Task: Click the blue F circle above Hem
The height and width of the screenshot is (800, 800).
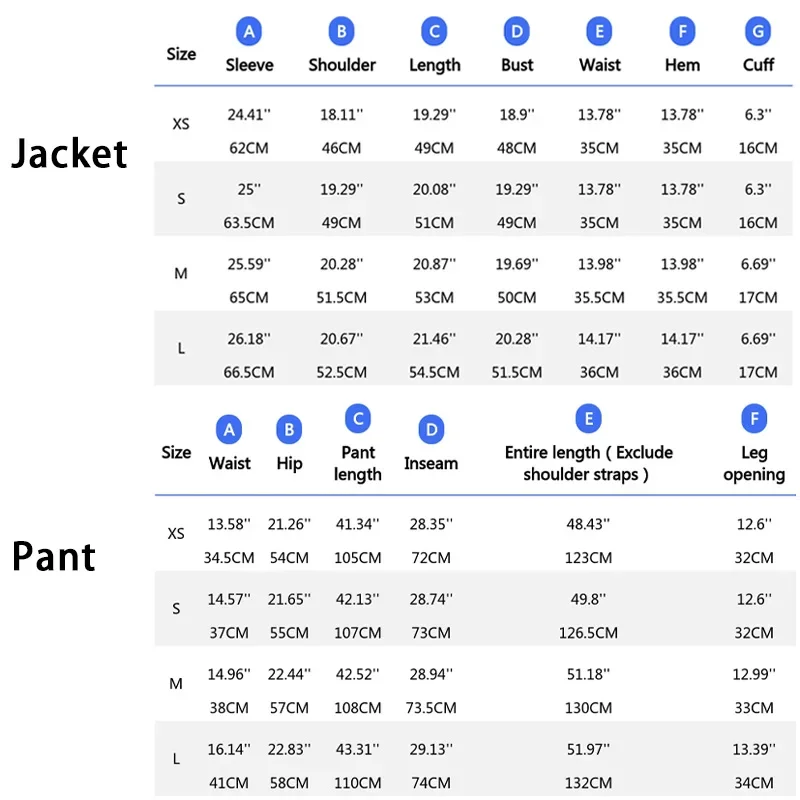Action: point(682,32)
